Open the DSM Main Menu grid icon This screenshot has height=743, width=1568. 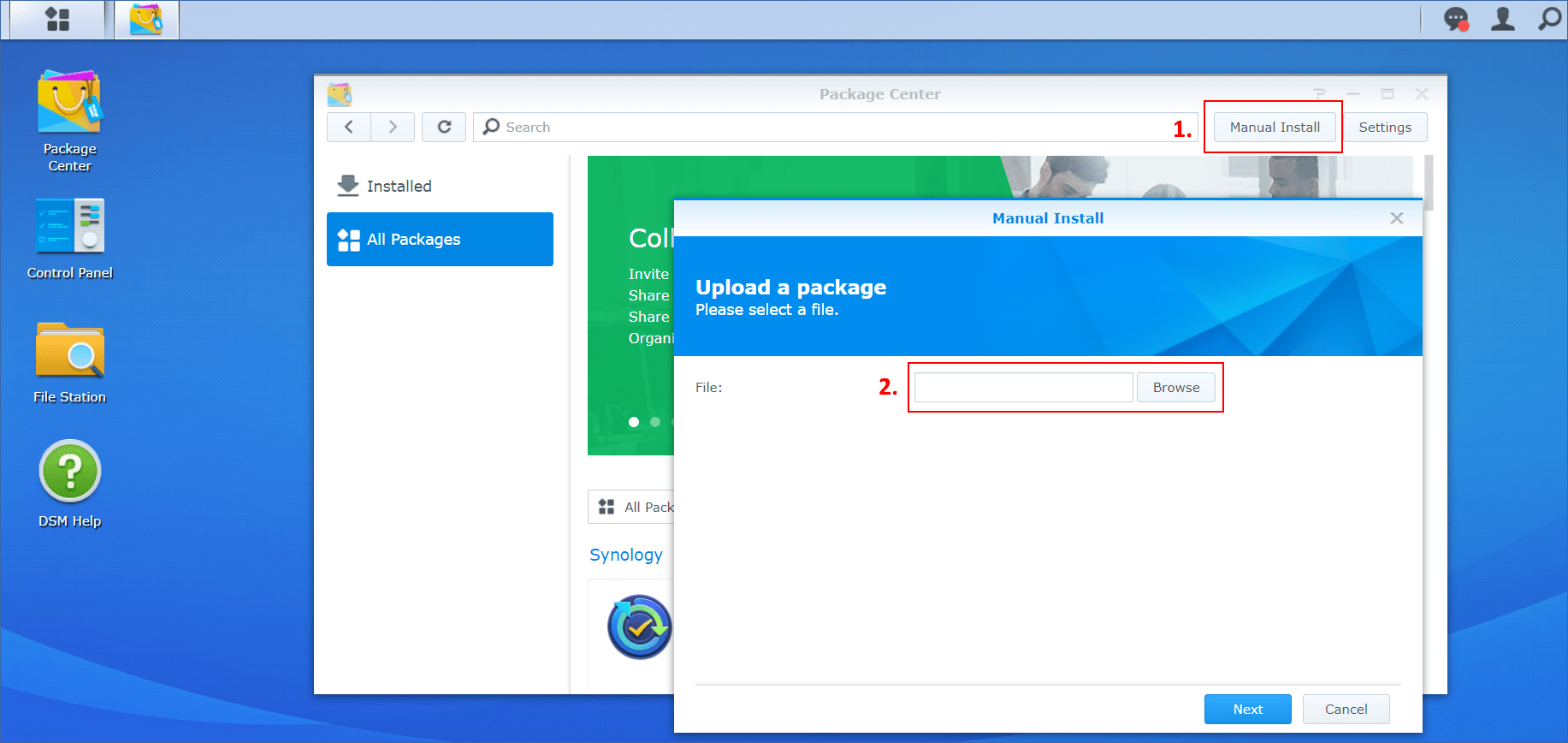57,19
